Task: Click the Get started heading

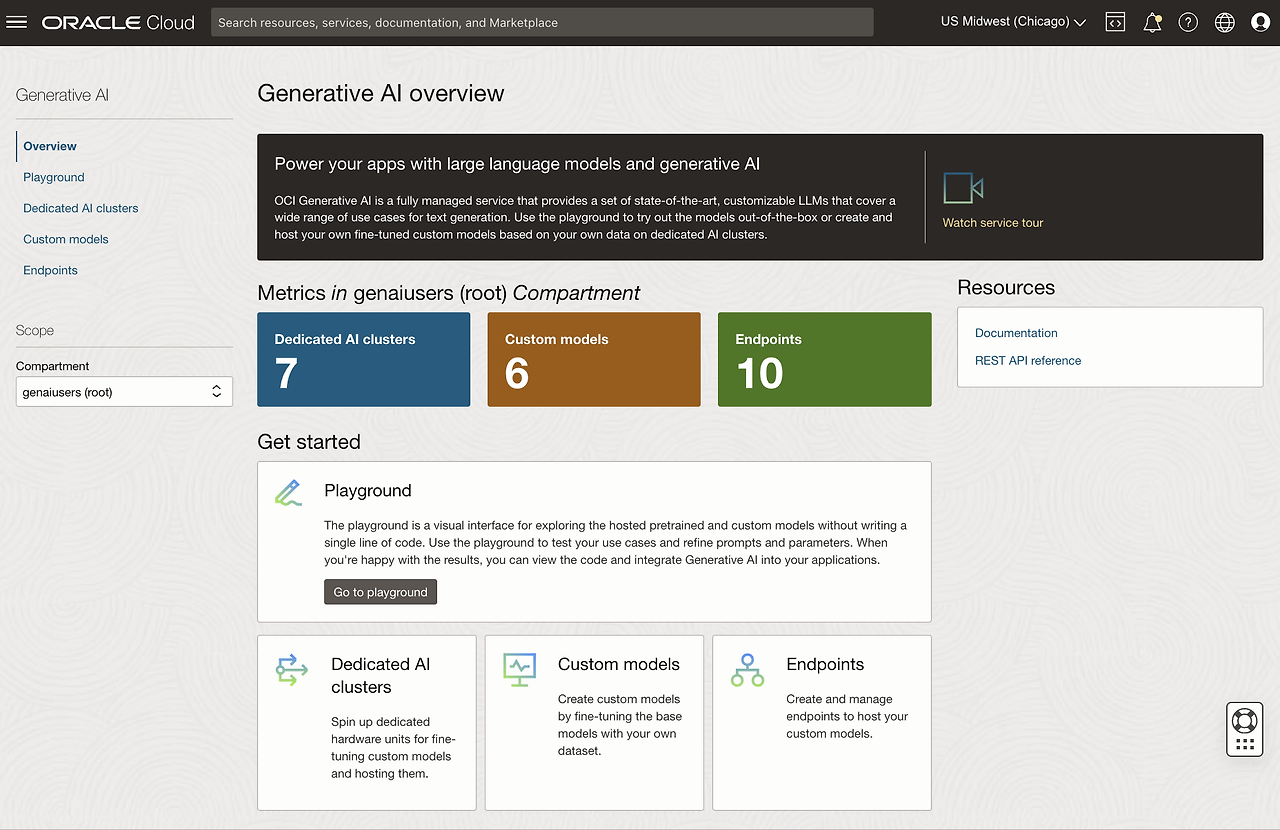Action: click(309, 442)
